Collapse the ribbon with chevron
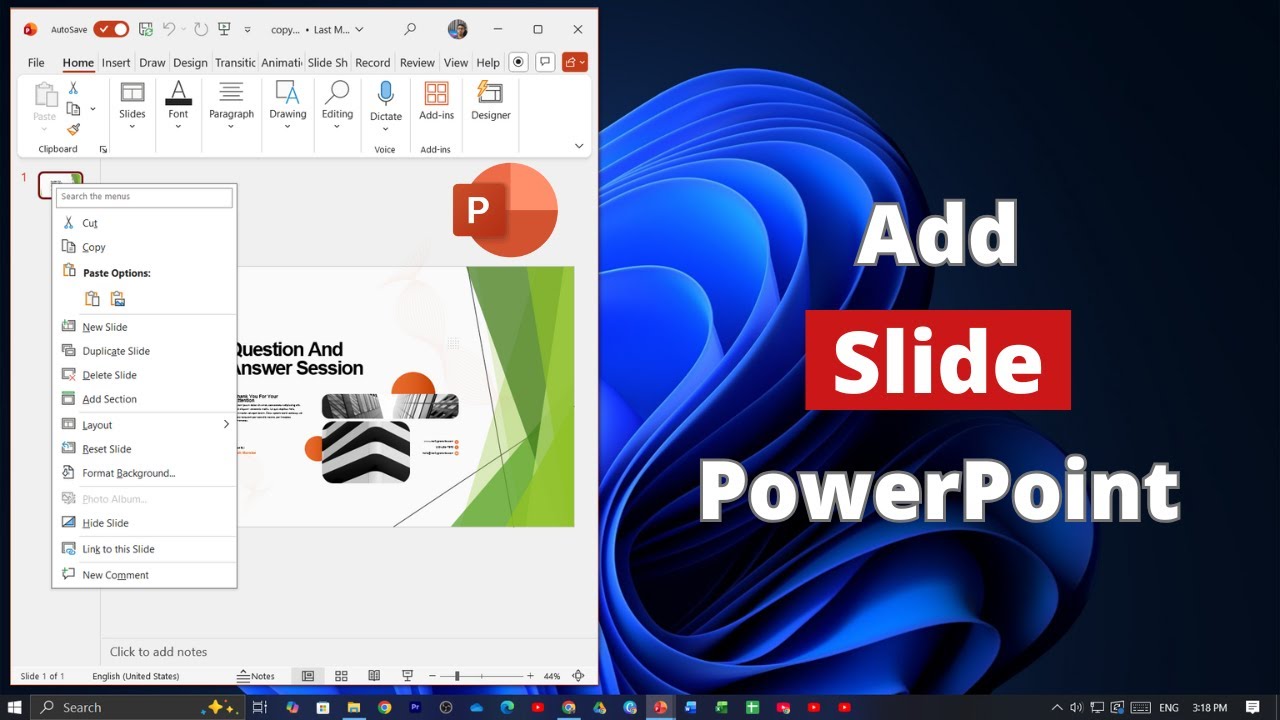 (579, 146)
